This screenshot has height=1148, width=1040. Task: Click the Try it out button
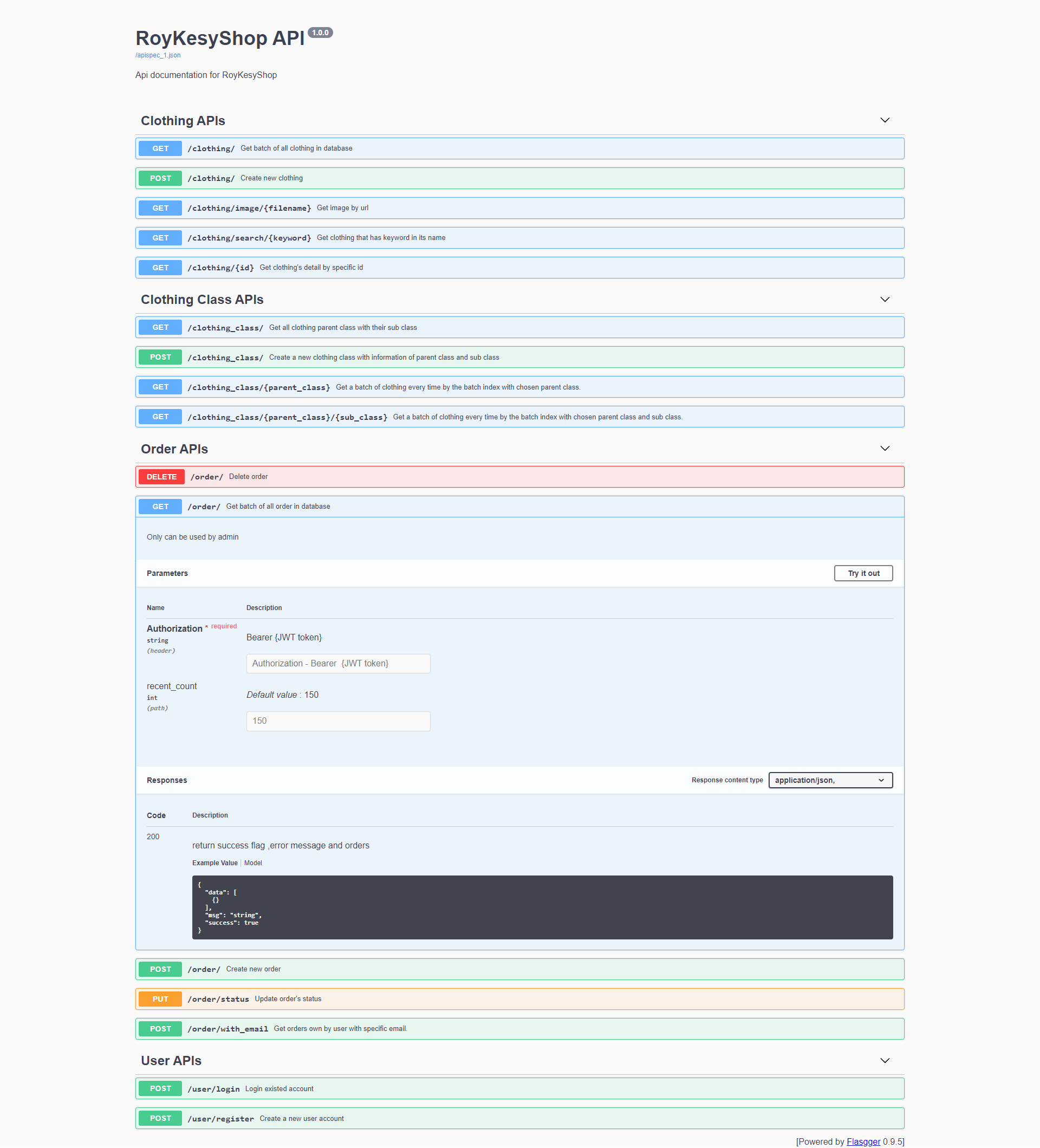point(863,573)
